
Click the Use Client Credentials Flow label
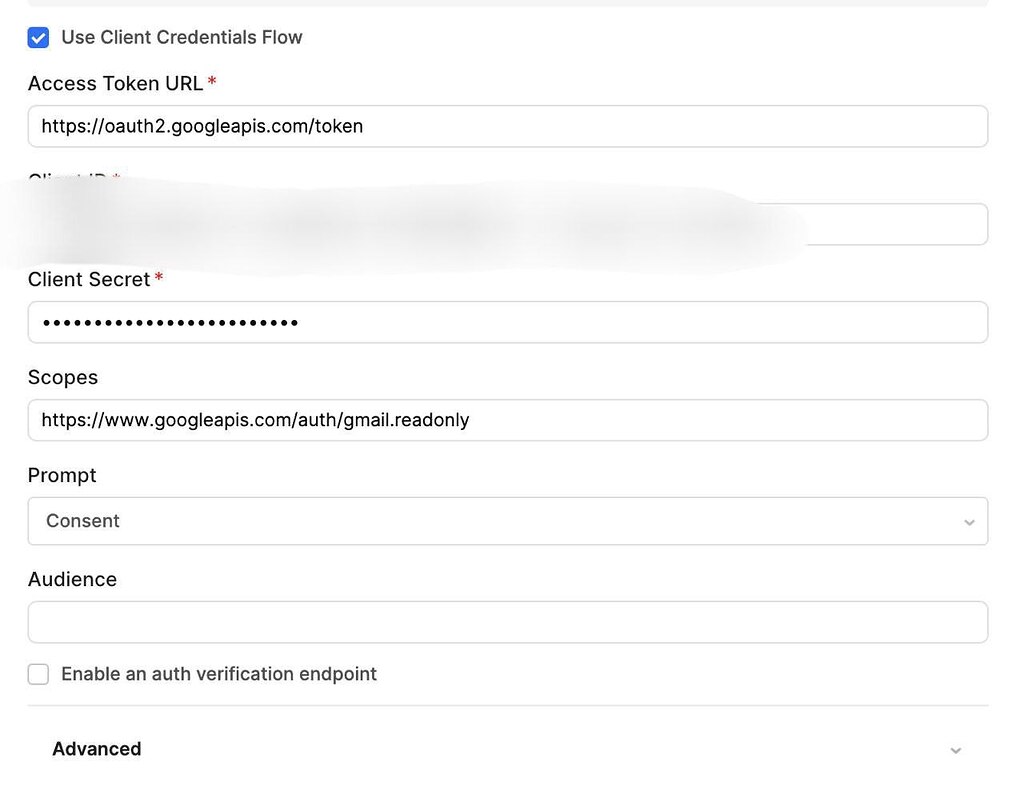tap(183, 37)
